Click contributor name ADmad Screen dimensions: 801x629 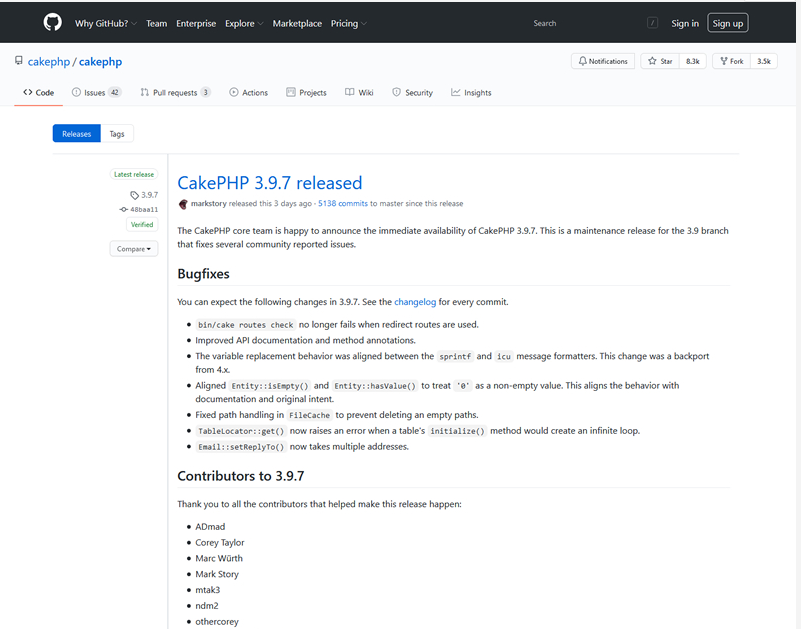(x=210, y=527)
